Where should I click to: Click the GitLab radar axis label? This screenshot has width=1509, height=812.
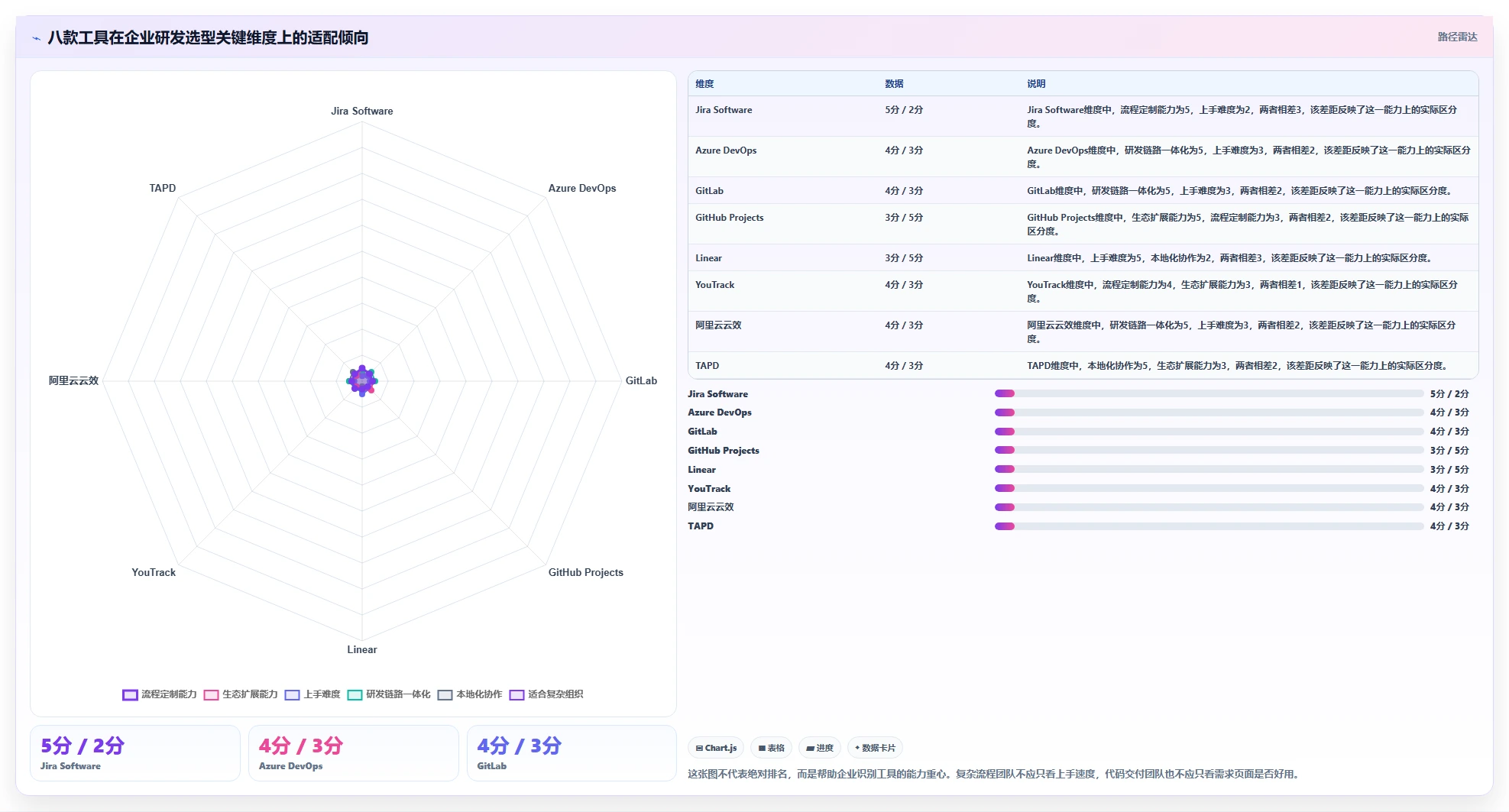[641, 380]
